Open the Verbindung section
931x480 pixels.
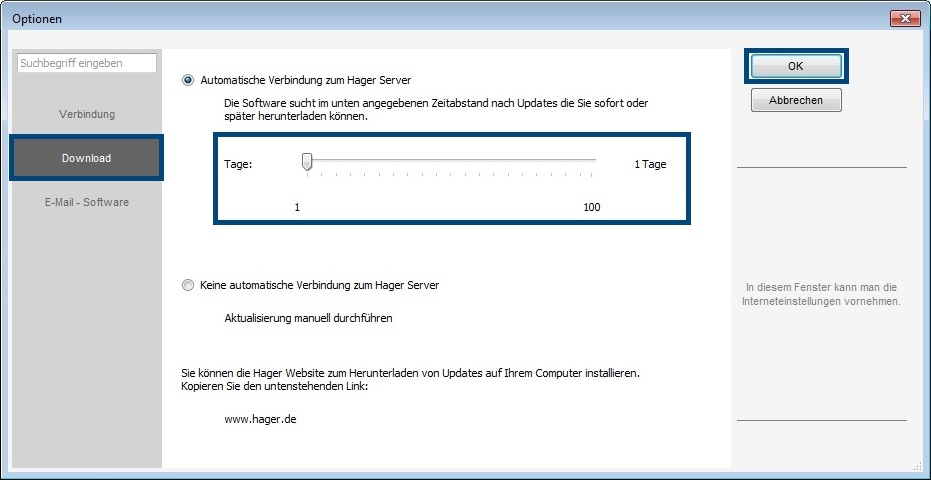click(87, 114)
